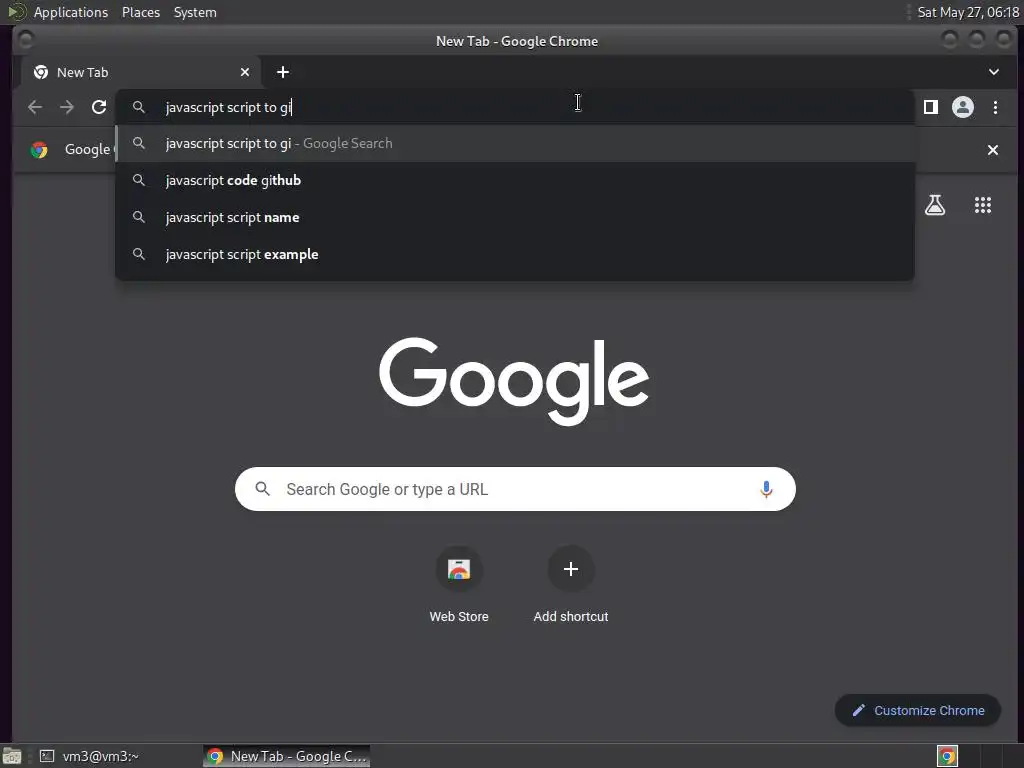1024x768 pixels.
Task: Select suggestion 'javascript script name'
Action: [515, 217]
